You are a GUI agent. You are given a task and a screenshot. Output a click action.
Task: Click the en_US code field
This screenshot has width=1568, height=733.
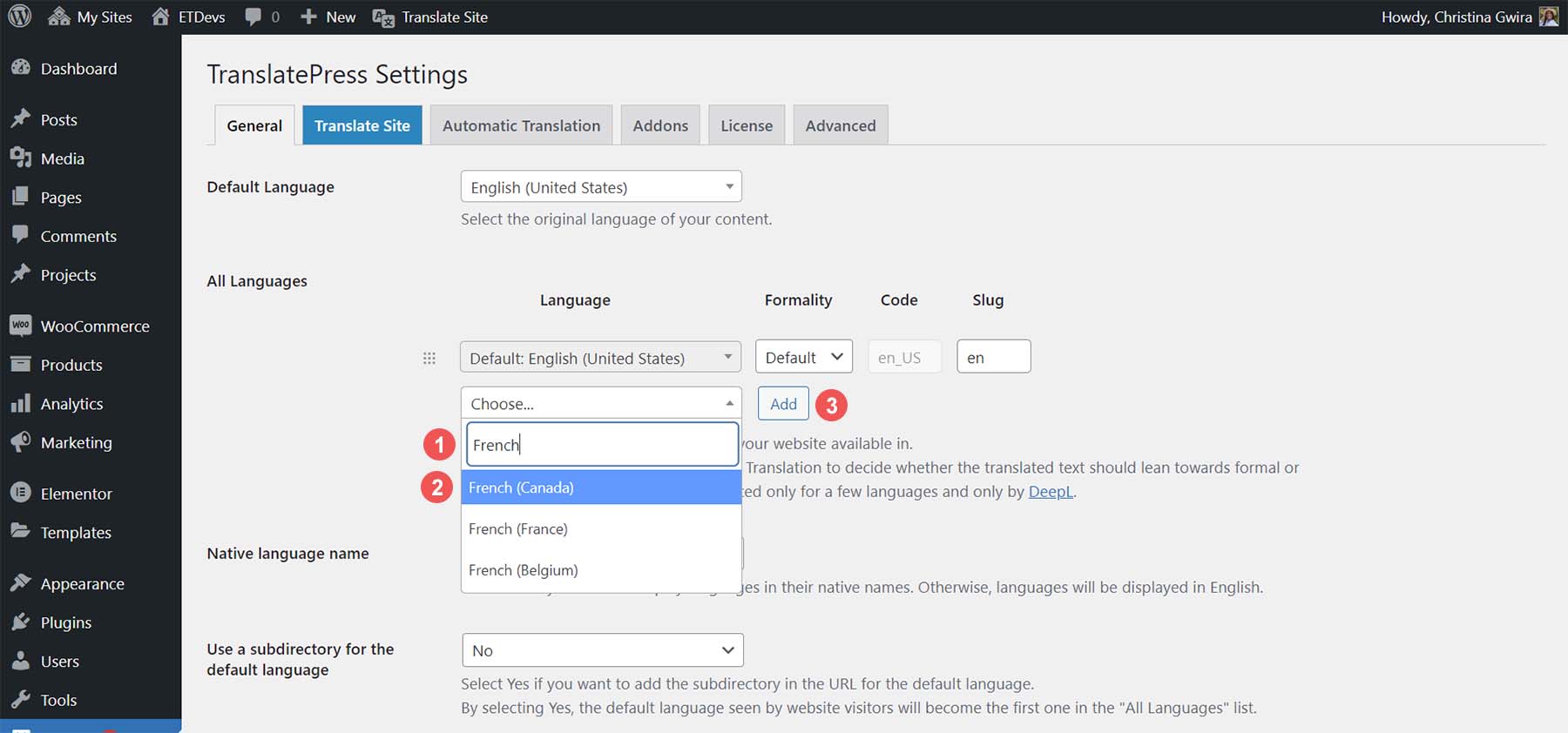click(904, 357)
